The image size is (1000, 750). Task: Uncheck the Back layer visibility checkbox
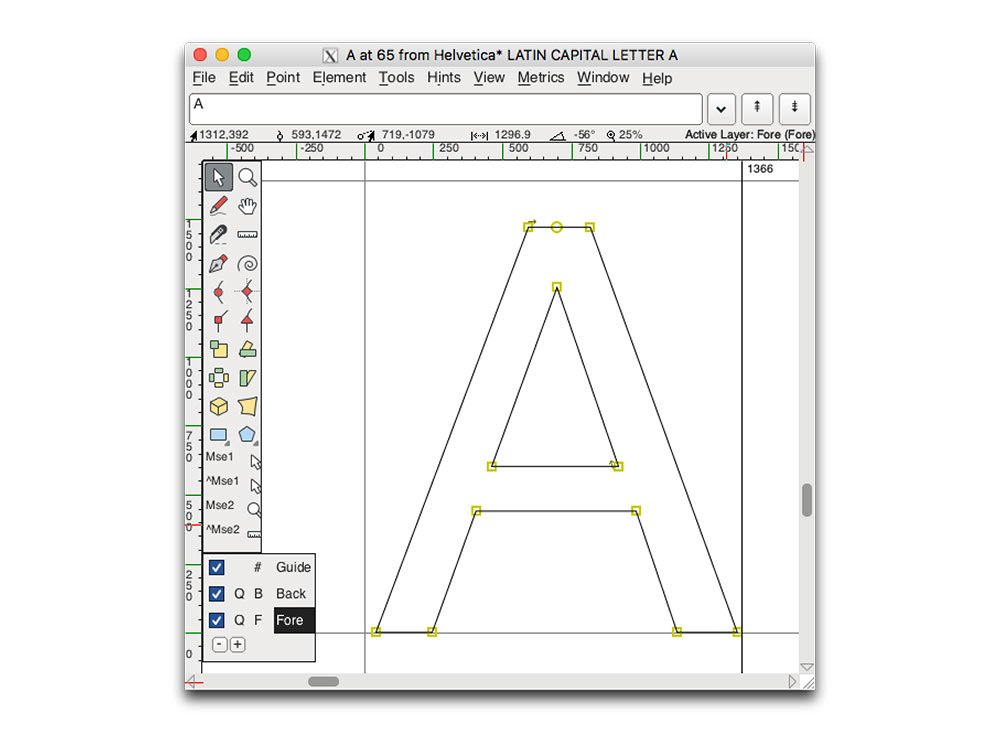(217, 594)
